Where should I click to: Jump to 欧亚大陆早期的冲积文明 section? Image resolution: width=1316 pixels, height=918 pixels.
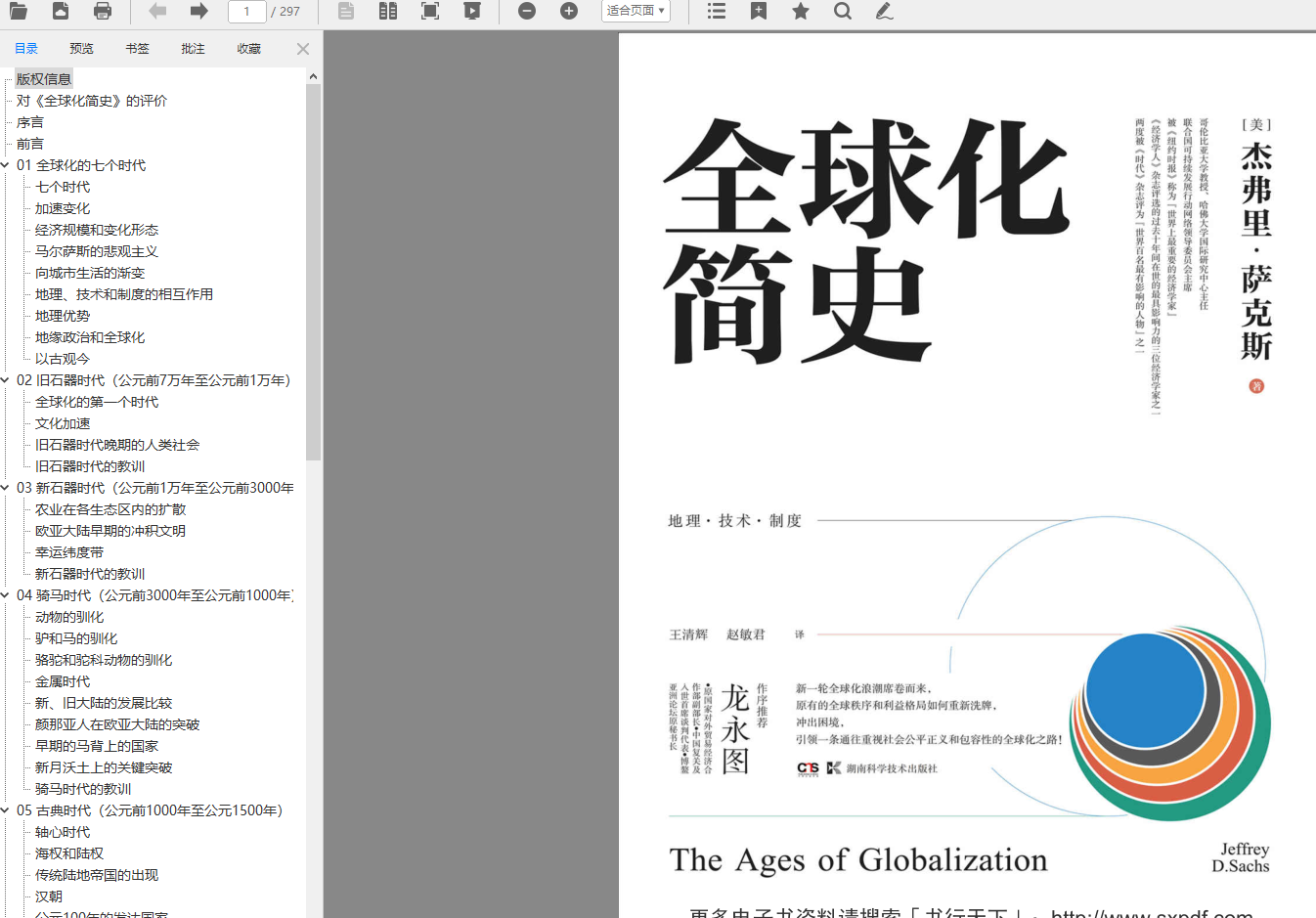tap(110, 531)
